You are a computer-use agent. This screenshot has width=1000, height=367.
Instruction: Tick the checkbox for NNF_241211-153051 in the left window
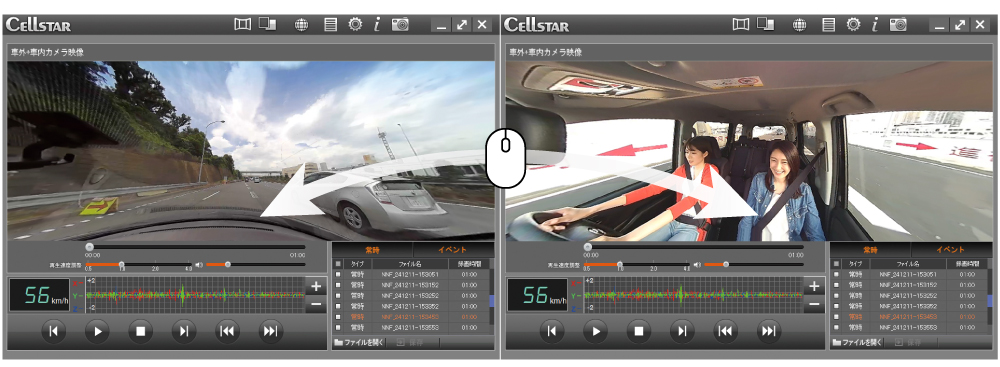[x=337, y=274]
